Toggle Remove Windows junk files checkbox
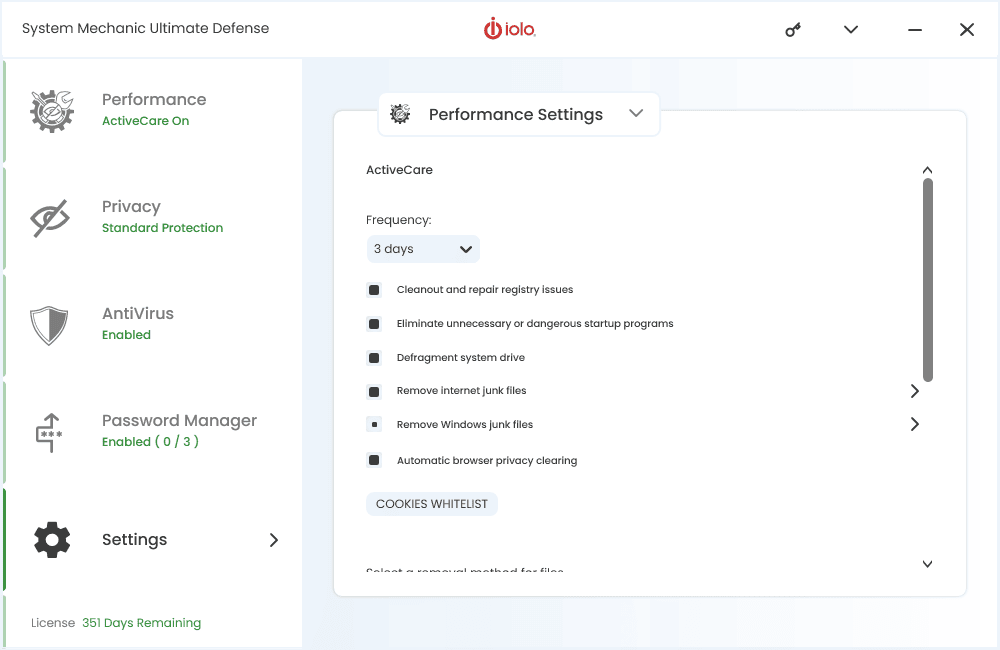The image size is (1000, 650). tap(374, 424)
